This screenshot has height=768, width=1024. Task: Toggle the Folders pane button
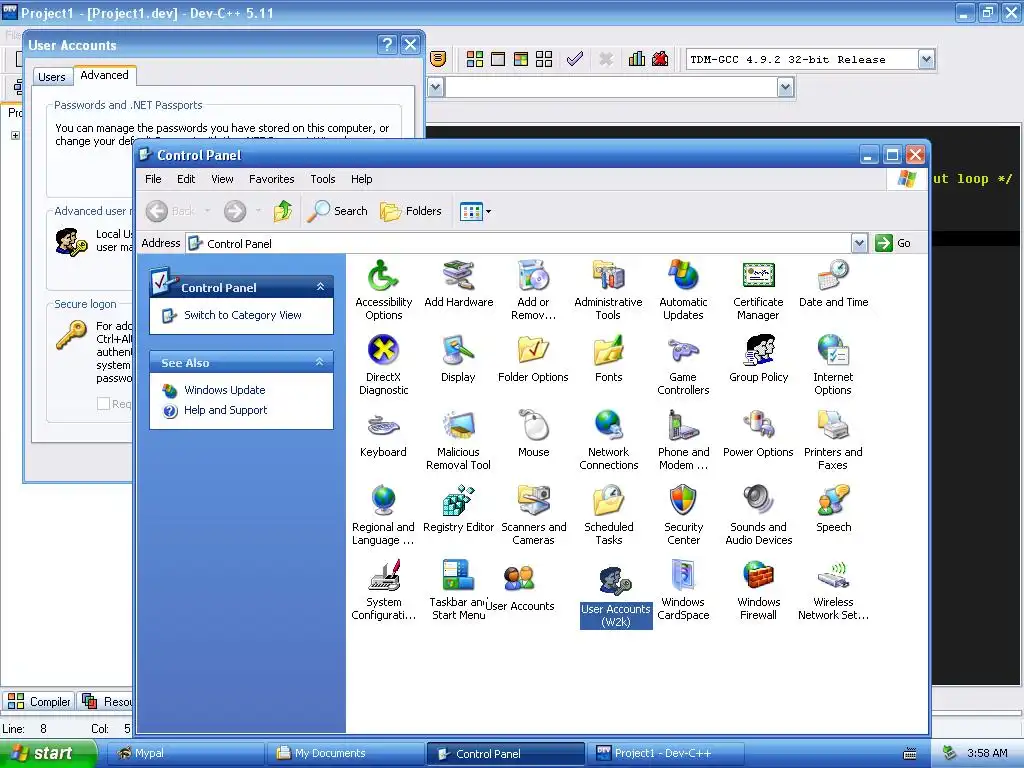pos(411,211)
